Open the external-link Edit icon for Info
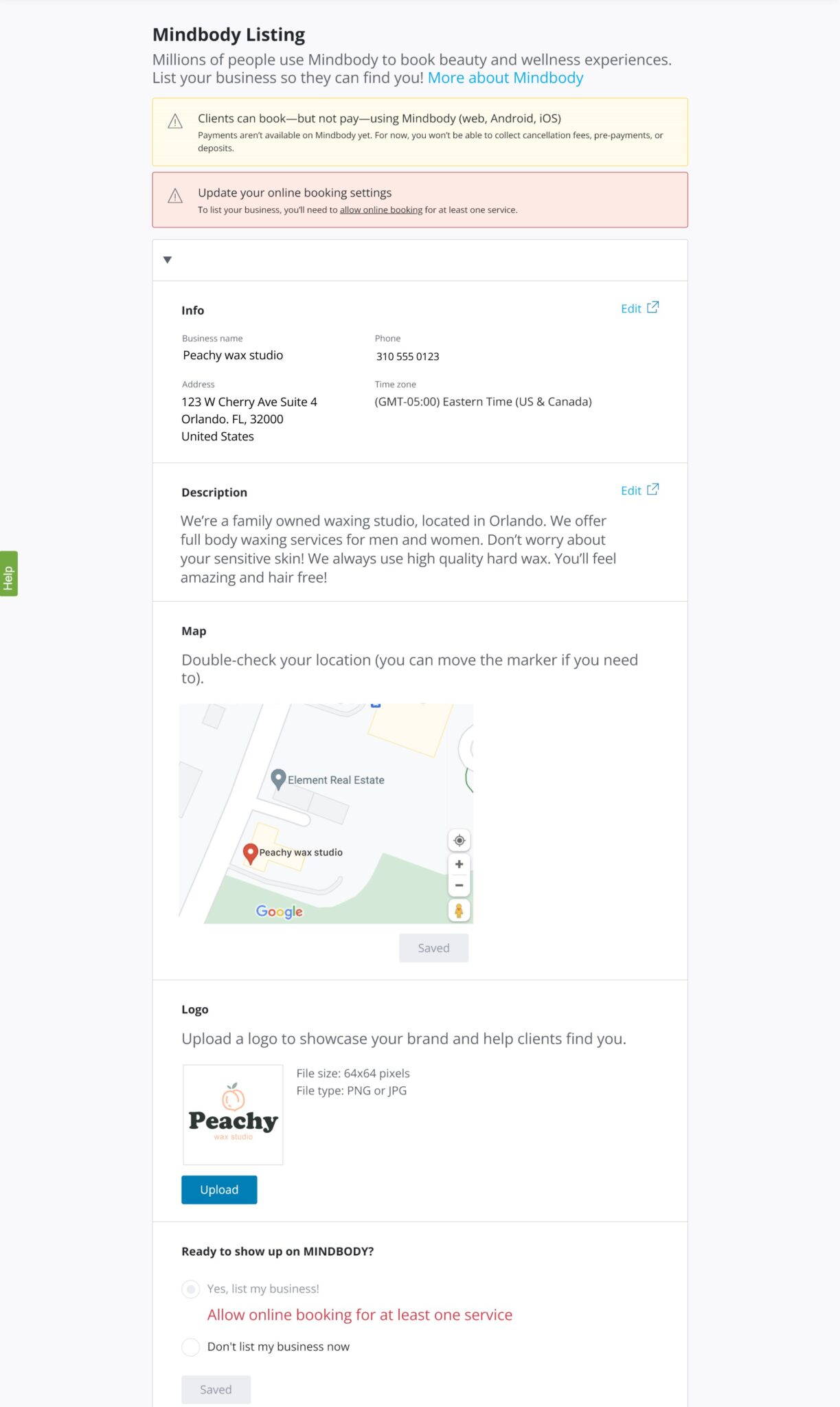Viewport: 840px width, 1407px height. (653, 307)
